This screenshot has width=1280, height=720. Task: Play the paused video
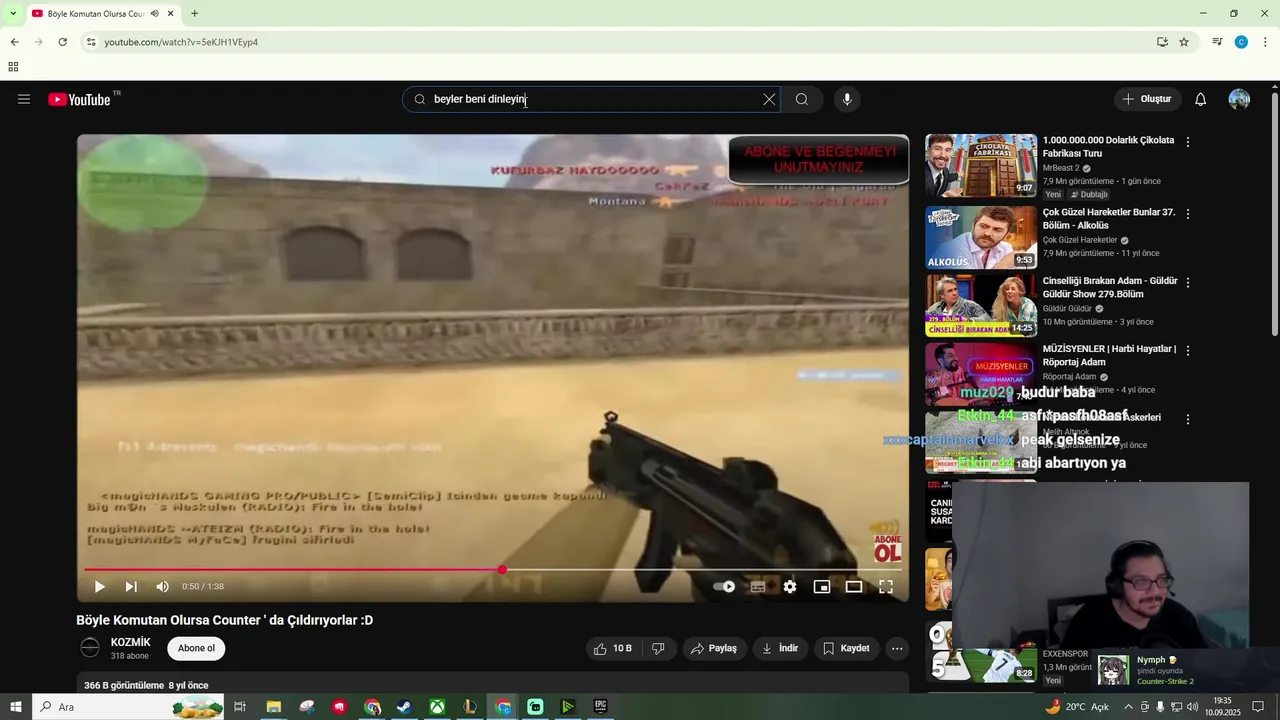[x=99, y=587]
